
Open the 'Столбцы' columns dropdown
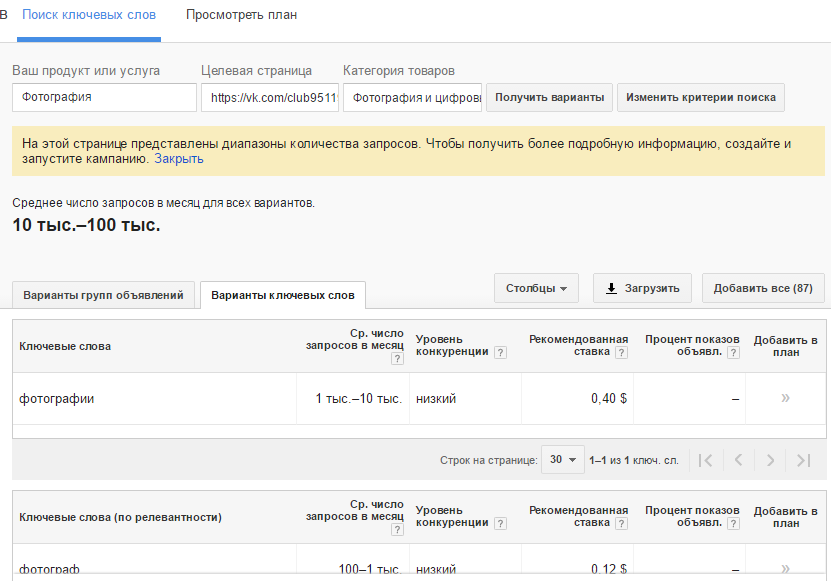point(536,288)
